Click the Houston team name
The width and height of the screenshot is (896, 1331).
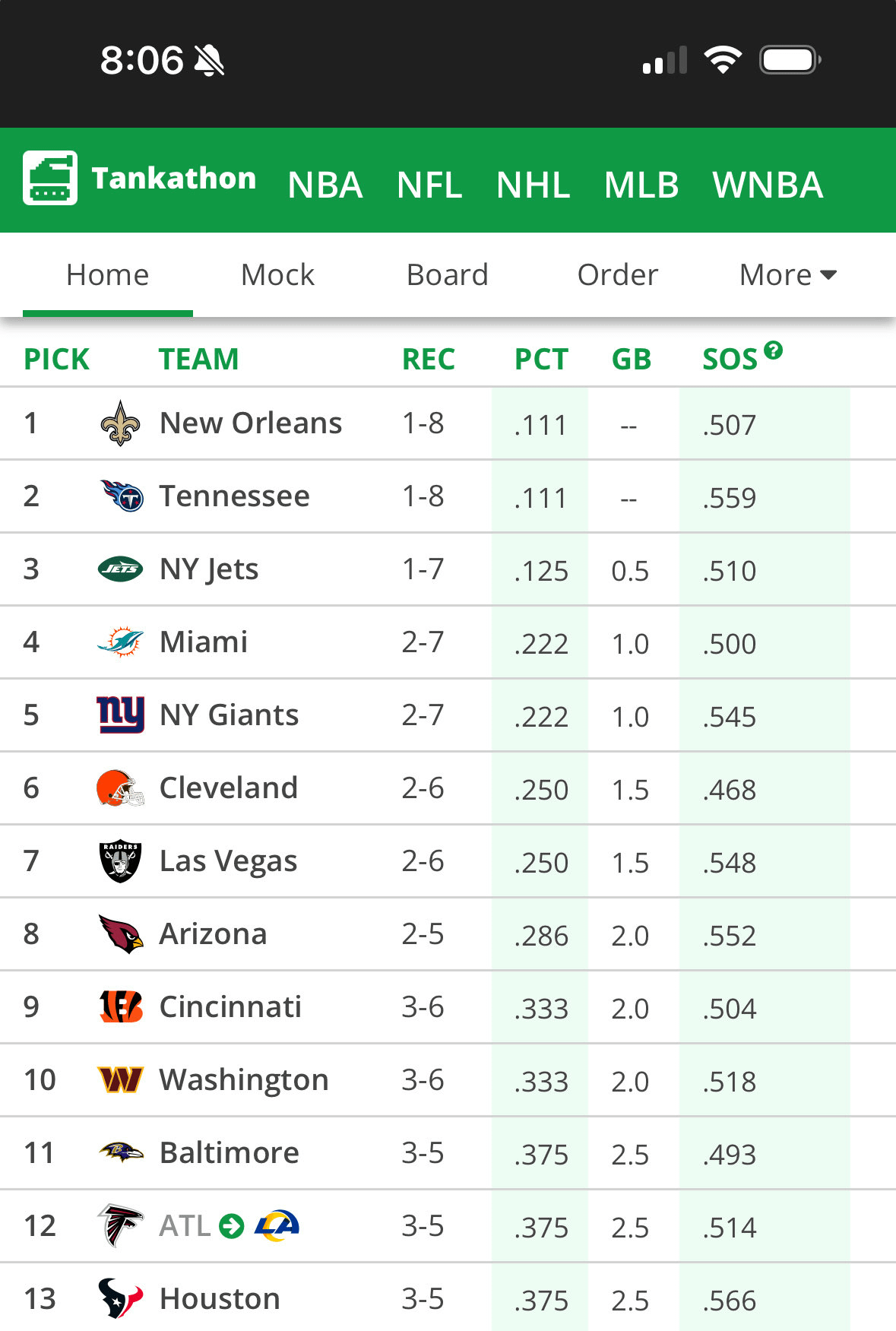point(220,1299)
